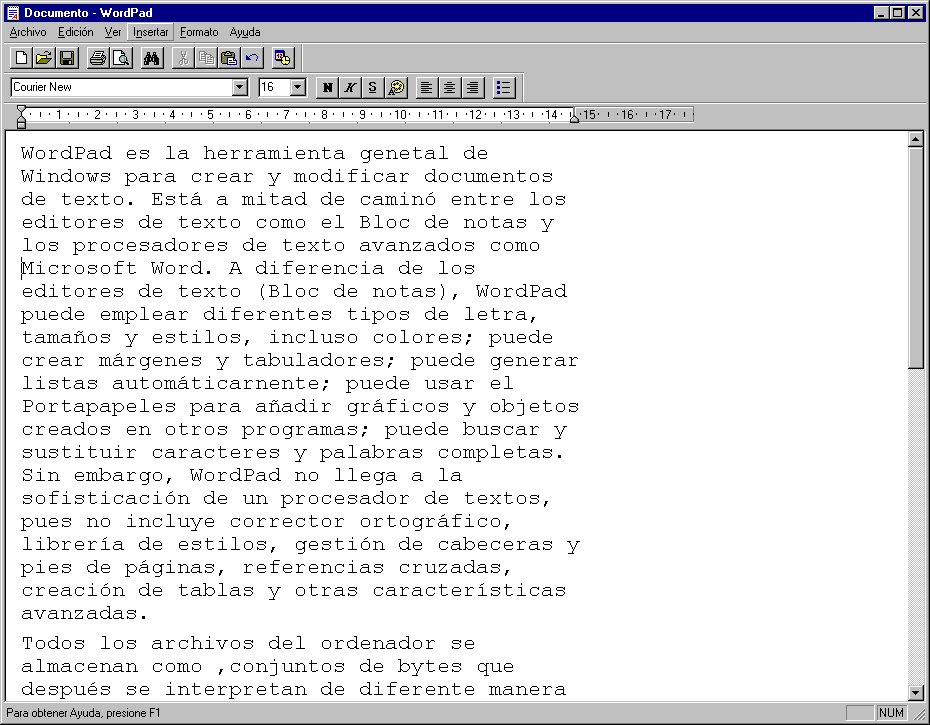Viewport: 930px width, 725px height.
Task: Click the word "avanzadas." ending the first paragraph
Action: (x=84, y=613)
